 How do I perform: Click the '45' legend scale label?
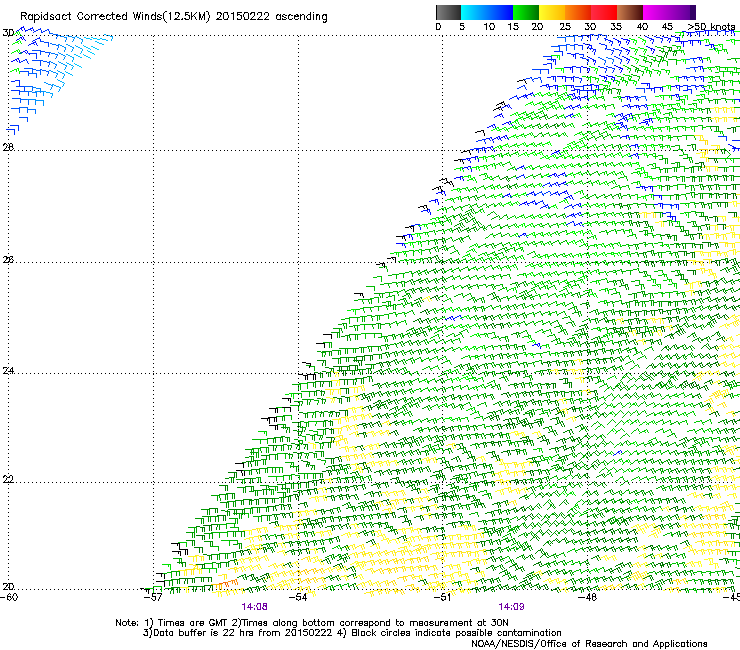point(667,27)
